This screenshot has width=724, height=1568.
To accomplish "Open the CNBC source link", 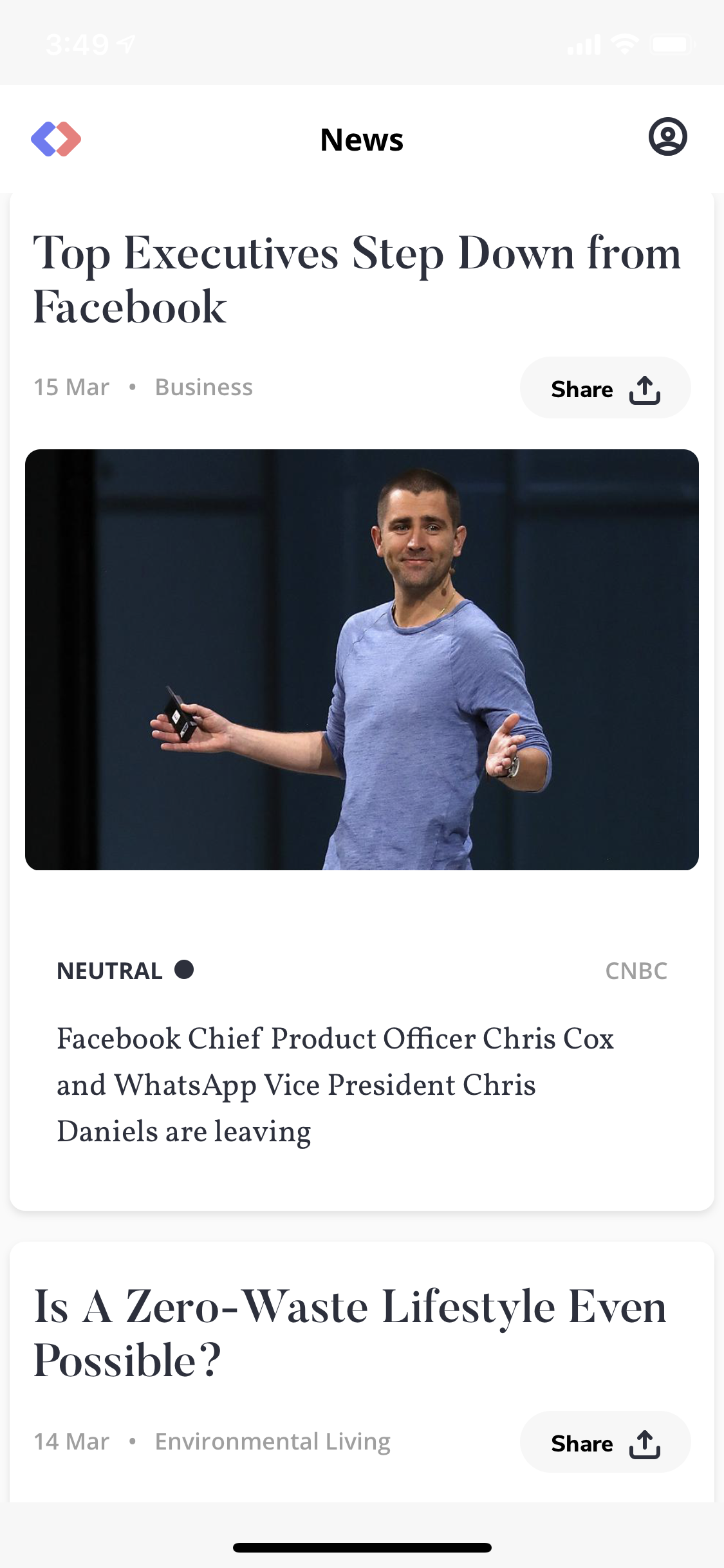I will [x=636, y=971].
